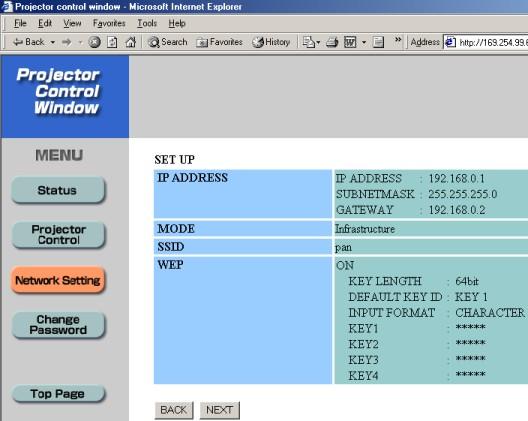528x421 pixels.
Task: Open the Favorites toolbar button
Action: (x=219, y=42)
